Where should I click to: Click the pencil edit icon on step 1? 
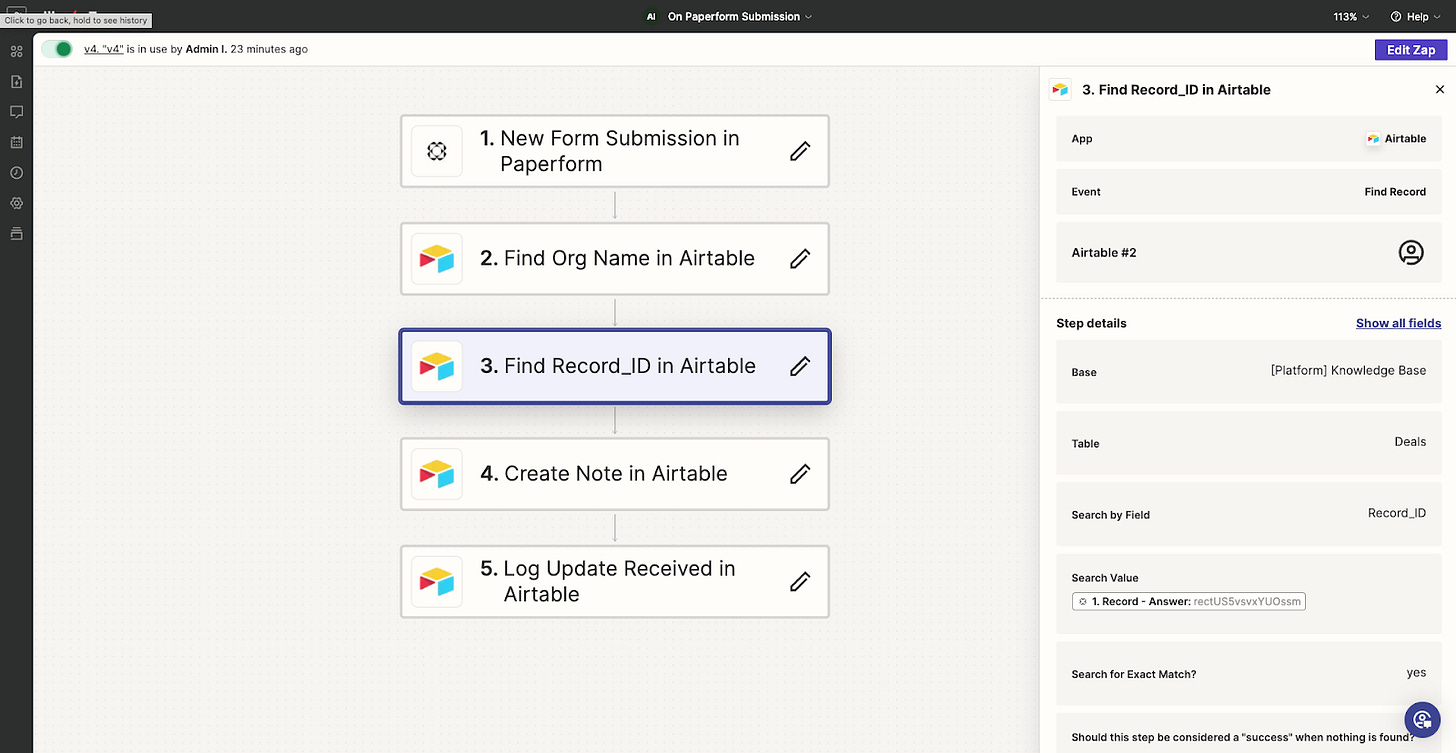coord(800,151)
